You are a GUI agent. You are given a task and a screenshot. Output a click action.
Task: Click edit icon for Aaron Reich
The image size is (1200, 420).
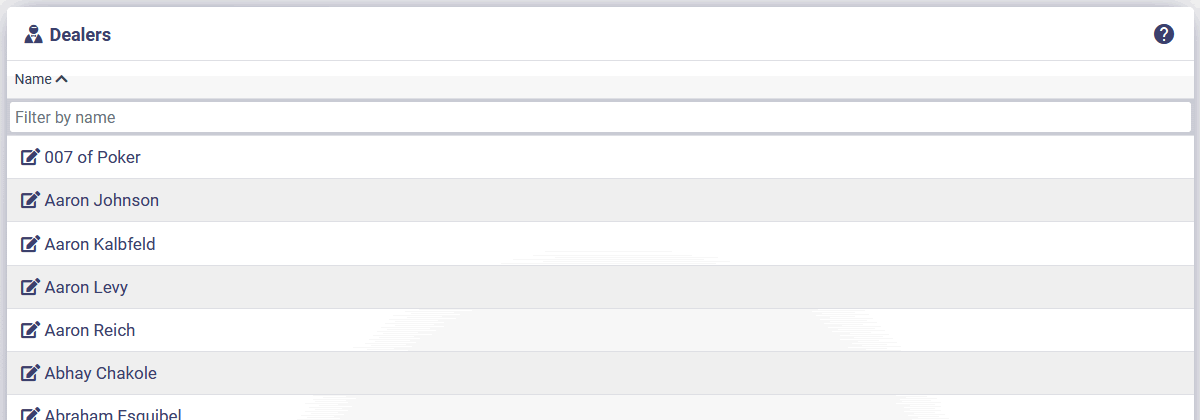[x=31, y=330]
